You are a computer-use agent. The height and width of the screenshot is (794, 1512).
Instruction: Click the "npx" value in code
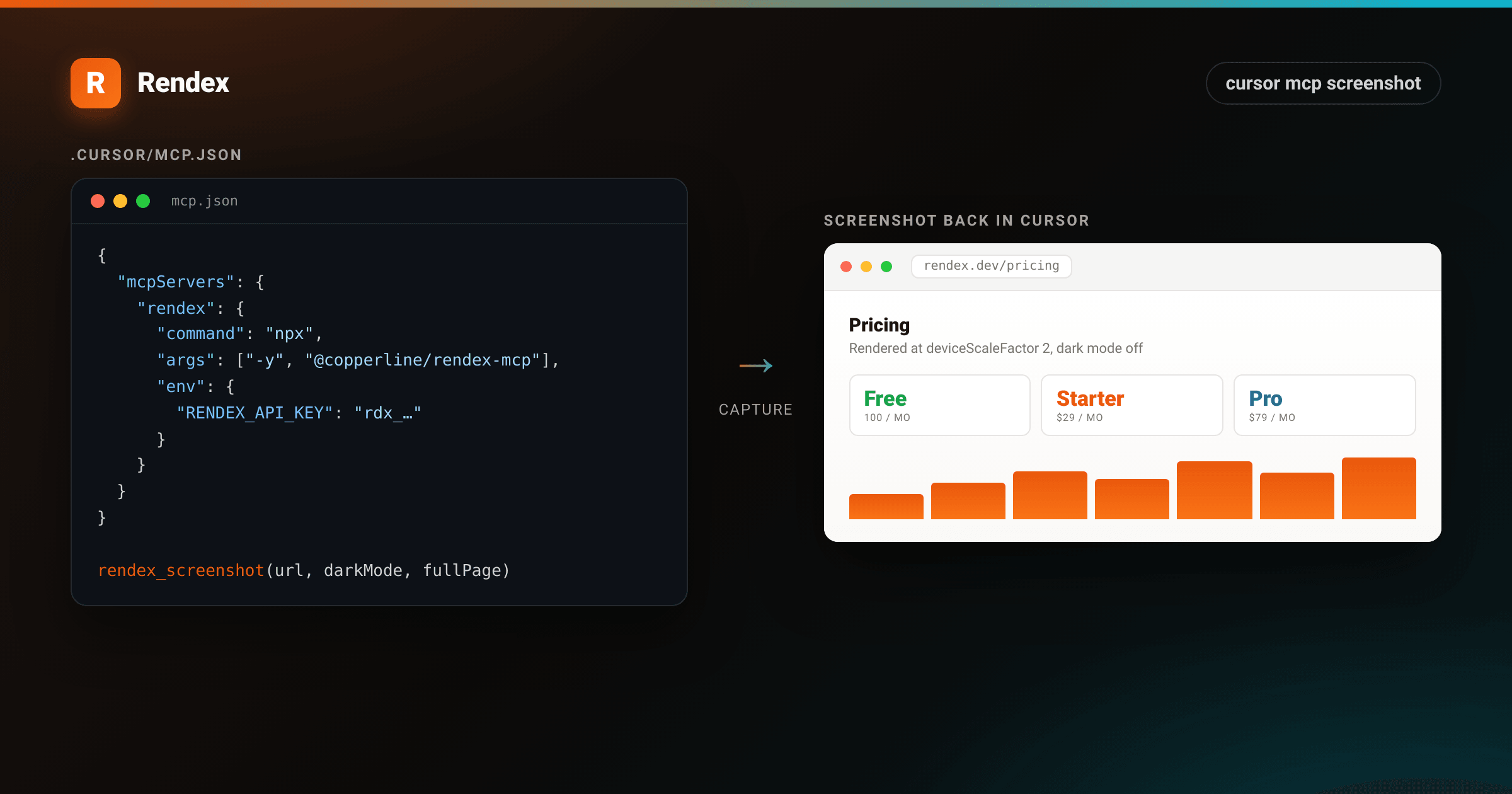point(289,333)
